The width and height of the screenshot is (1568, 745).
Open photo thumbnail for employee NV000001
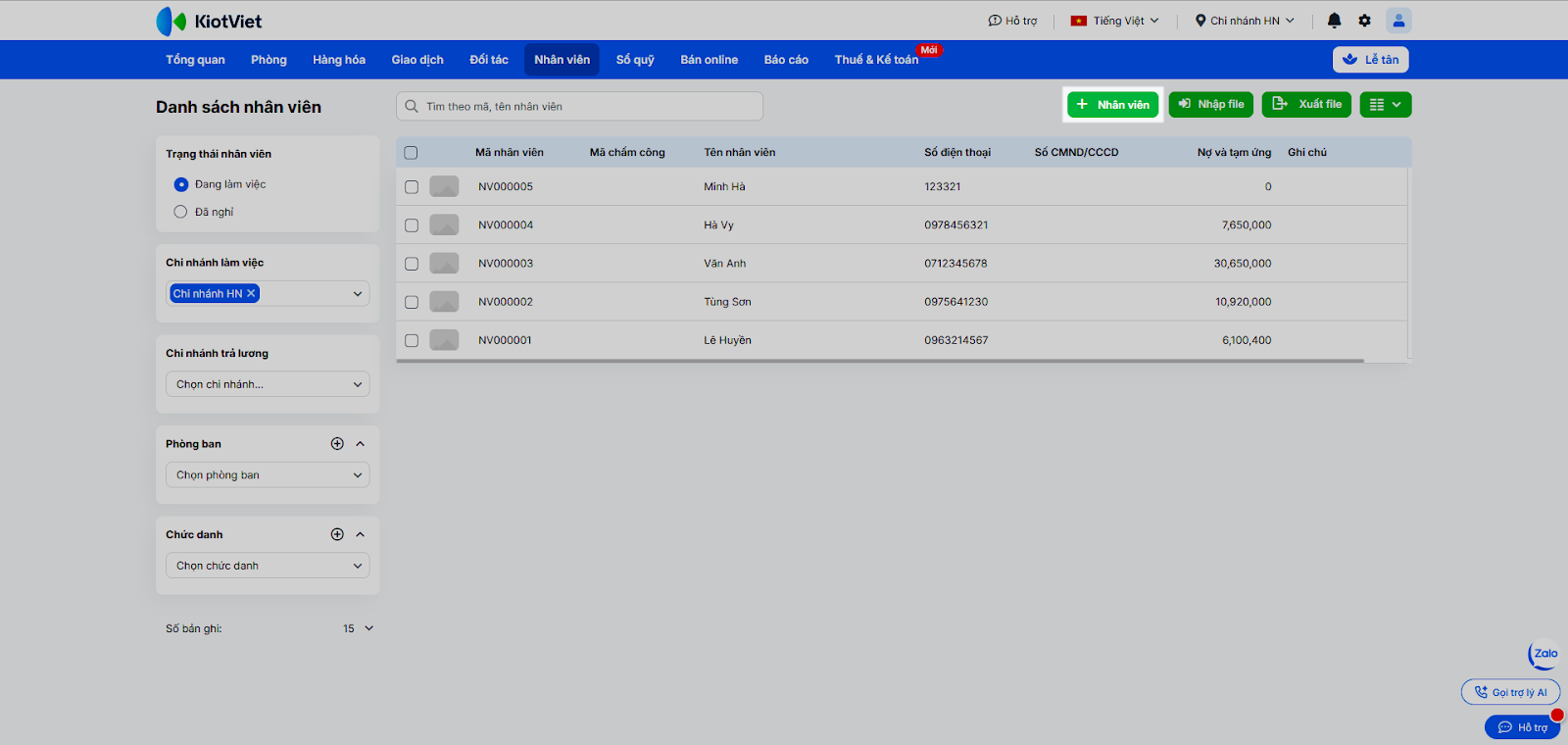point(444,340)
